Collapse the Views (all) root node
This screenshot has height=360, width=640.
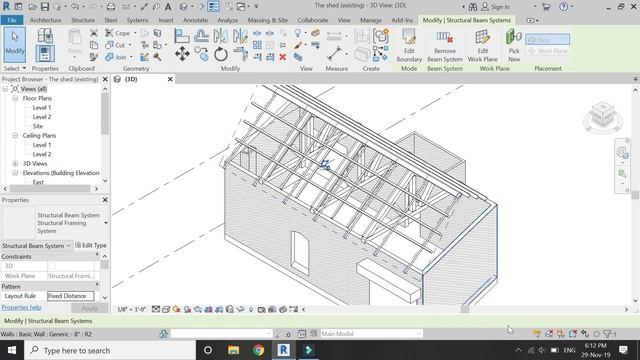5,89
